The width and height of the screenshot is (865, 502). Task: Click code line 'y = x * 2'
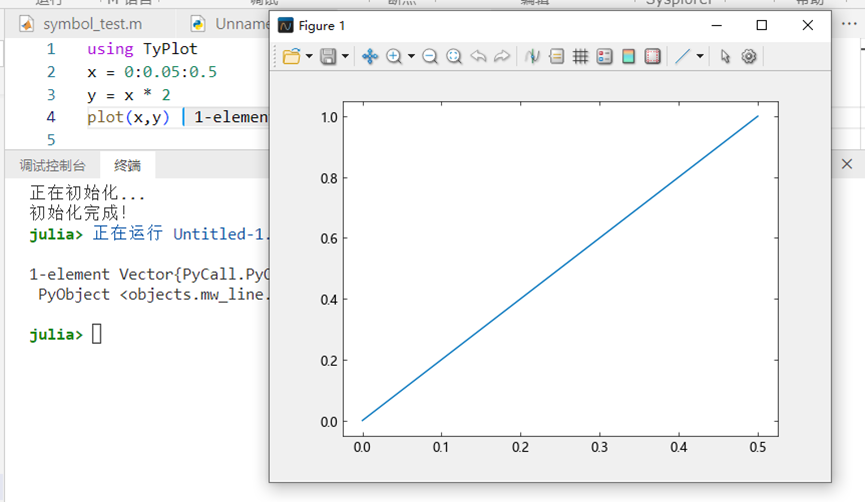point(129,95)
